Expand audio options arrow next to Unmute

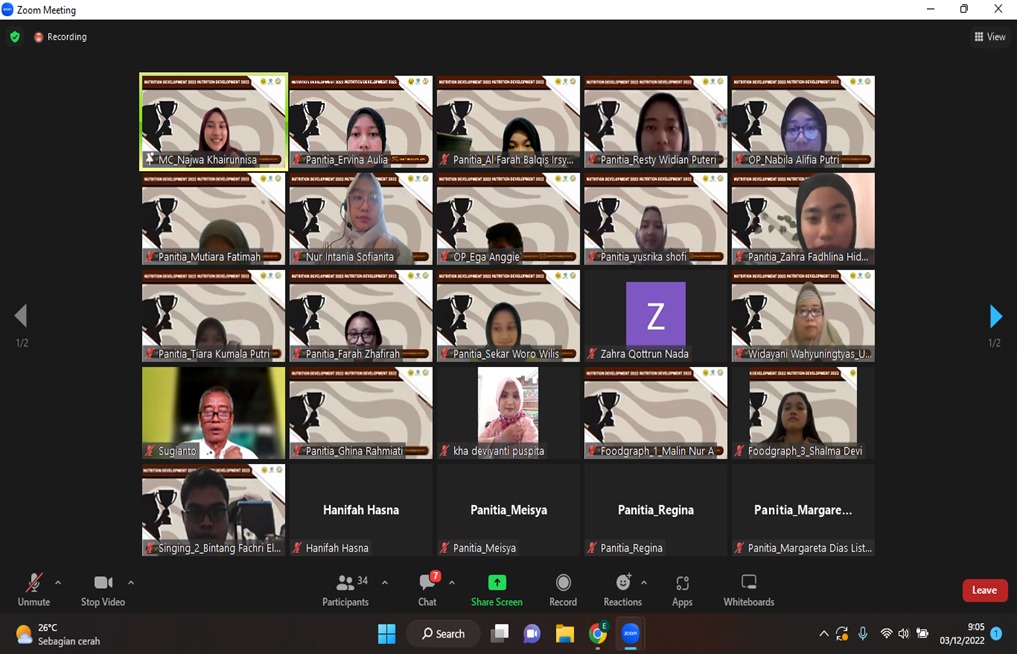point(58,582)
